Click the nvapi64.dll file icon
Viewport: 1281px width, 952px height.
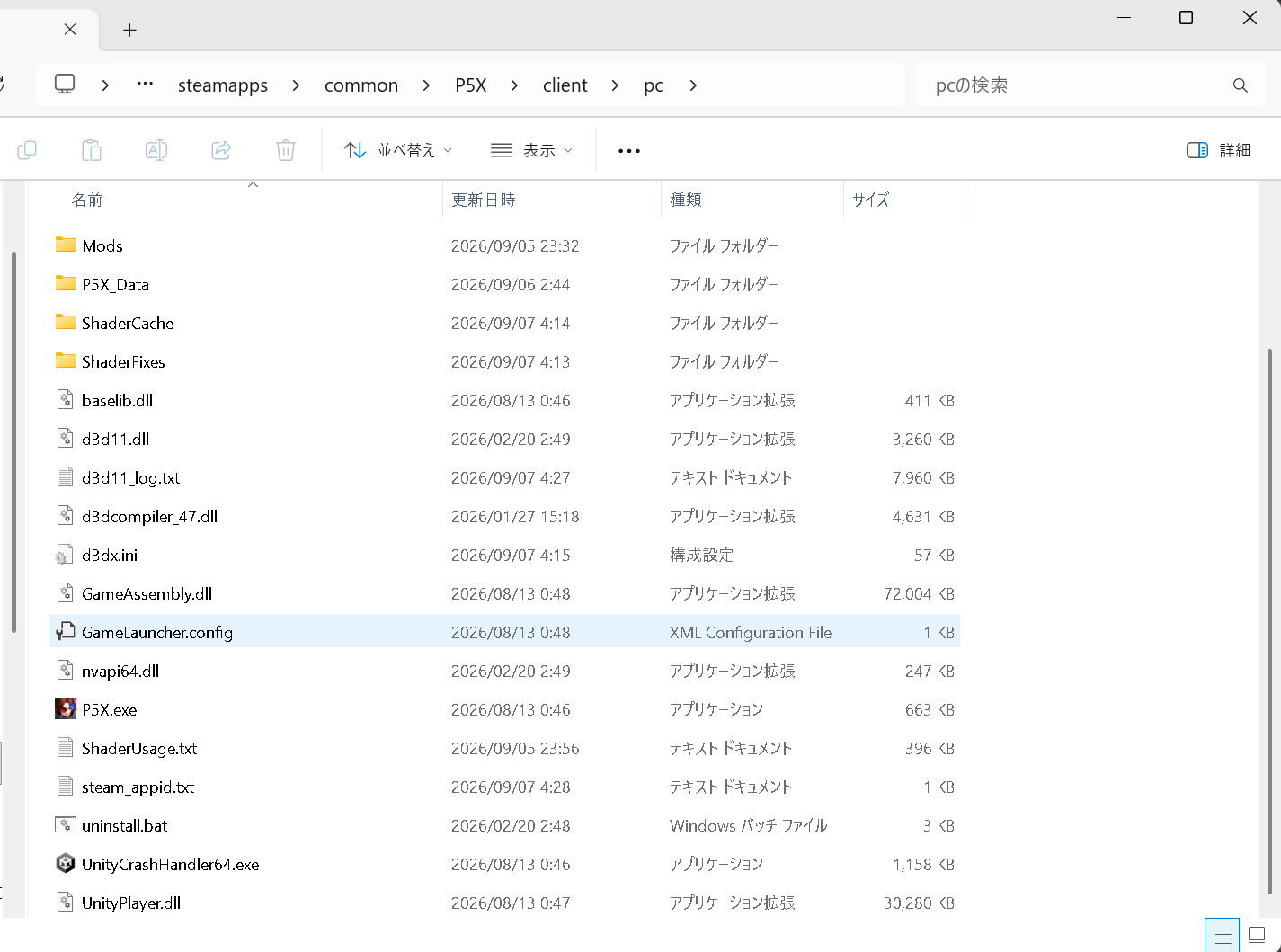(65, 671)
